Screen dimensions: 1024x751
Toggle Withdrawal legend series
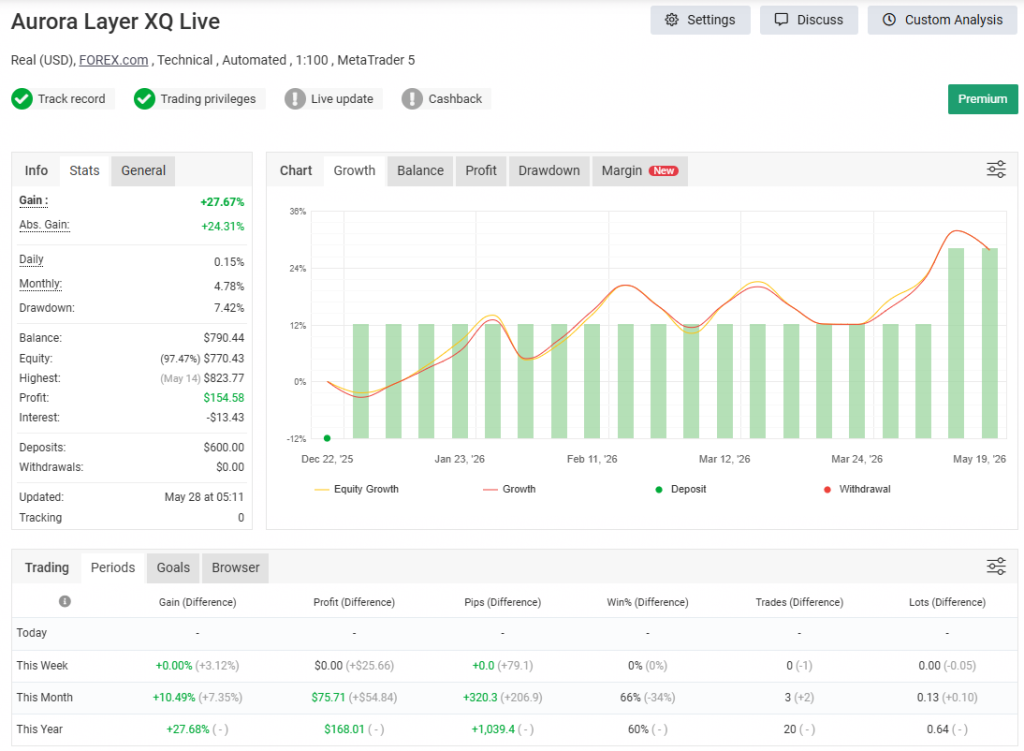click(857, 489)
